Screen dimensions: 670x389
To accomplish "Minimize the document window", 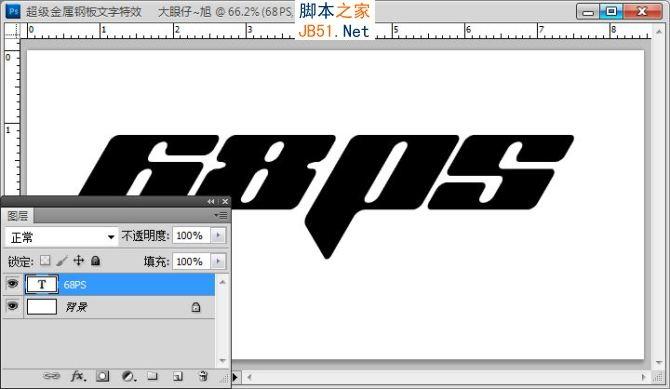I will tap(588, 12).
